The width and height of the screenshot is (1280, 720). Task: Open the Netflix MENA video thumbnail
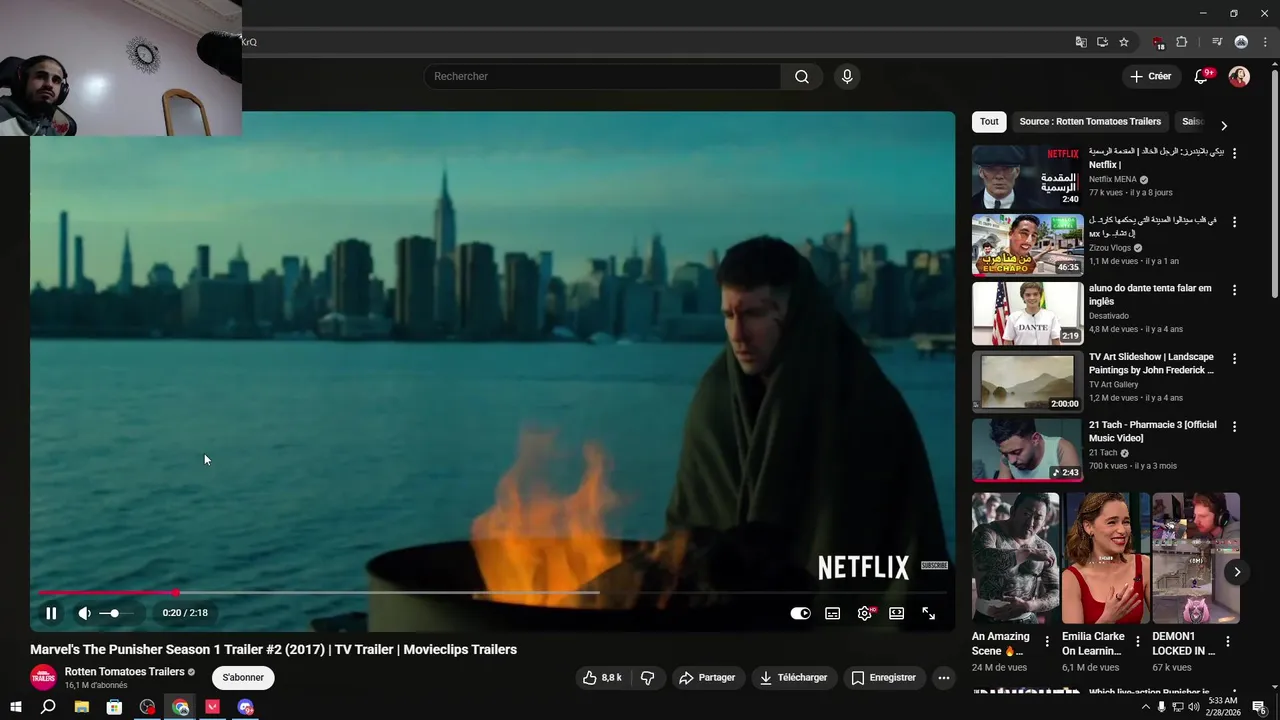click(1027, 176)
